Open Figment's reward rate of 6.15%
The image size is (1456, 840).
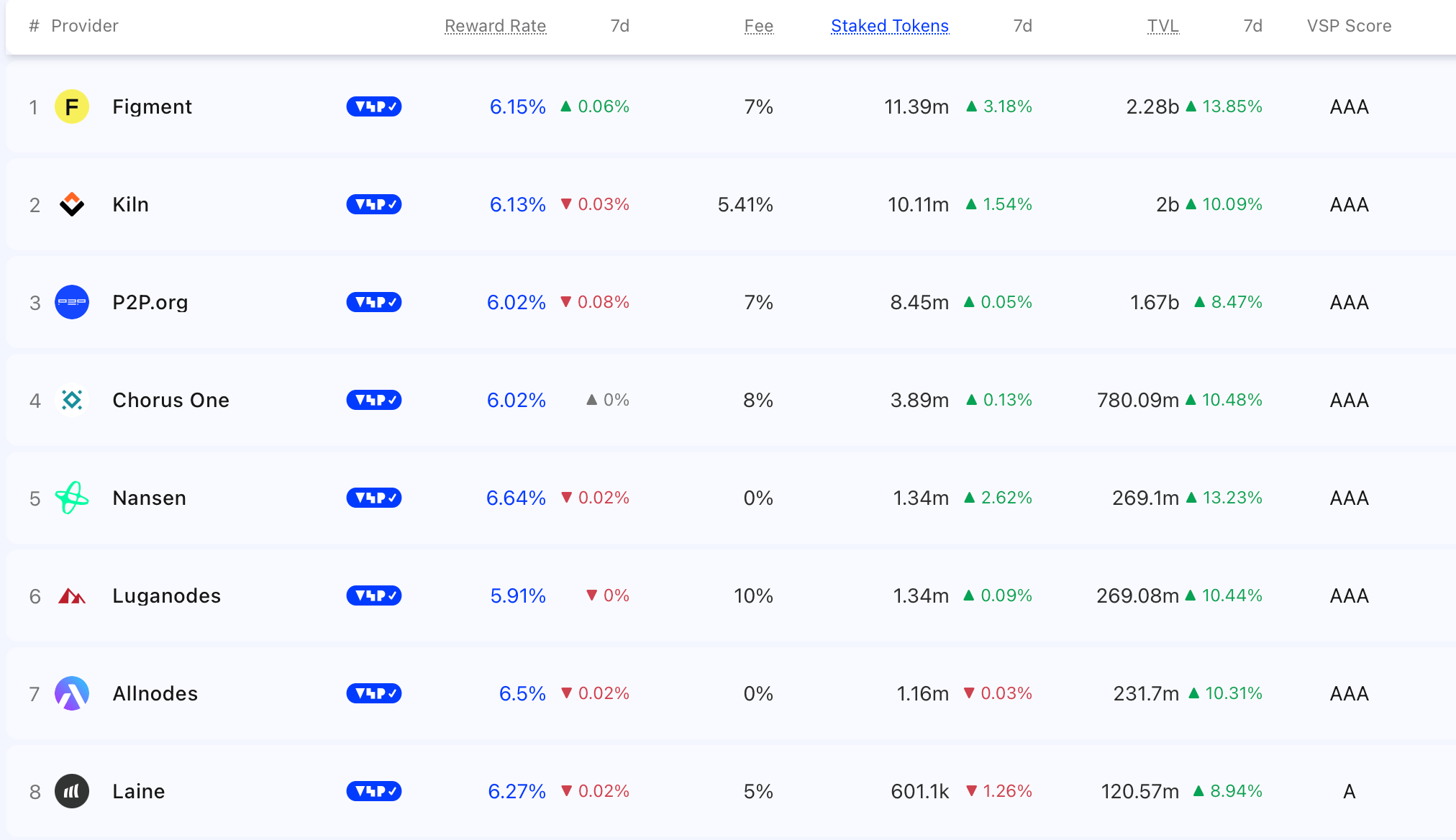tap(517, 106)
